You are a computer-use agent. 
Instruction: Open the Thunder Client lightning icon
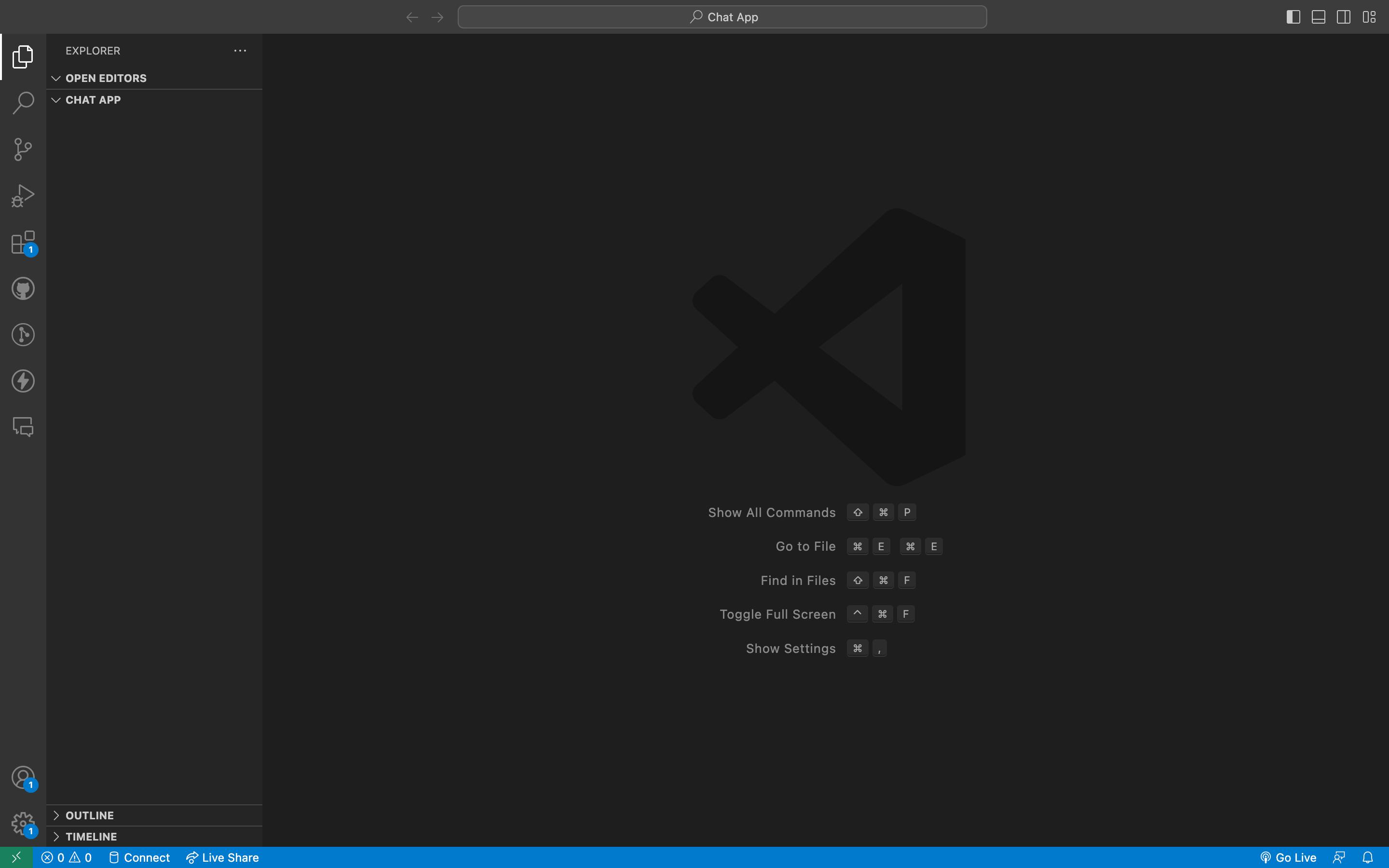pyautogui.click(x=23, y=380)
